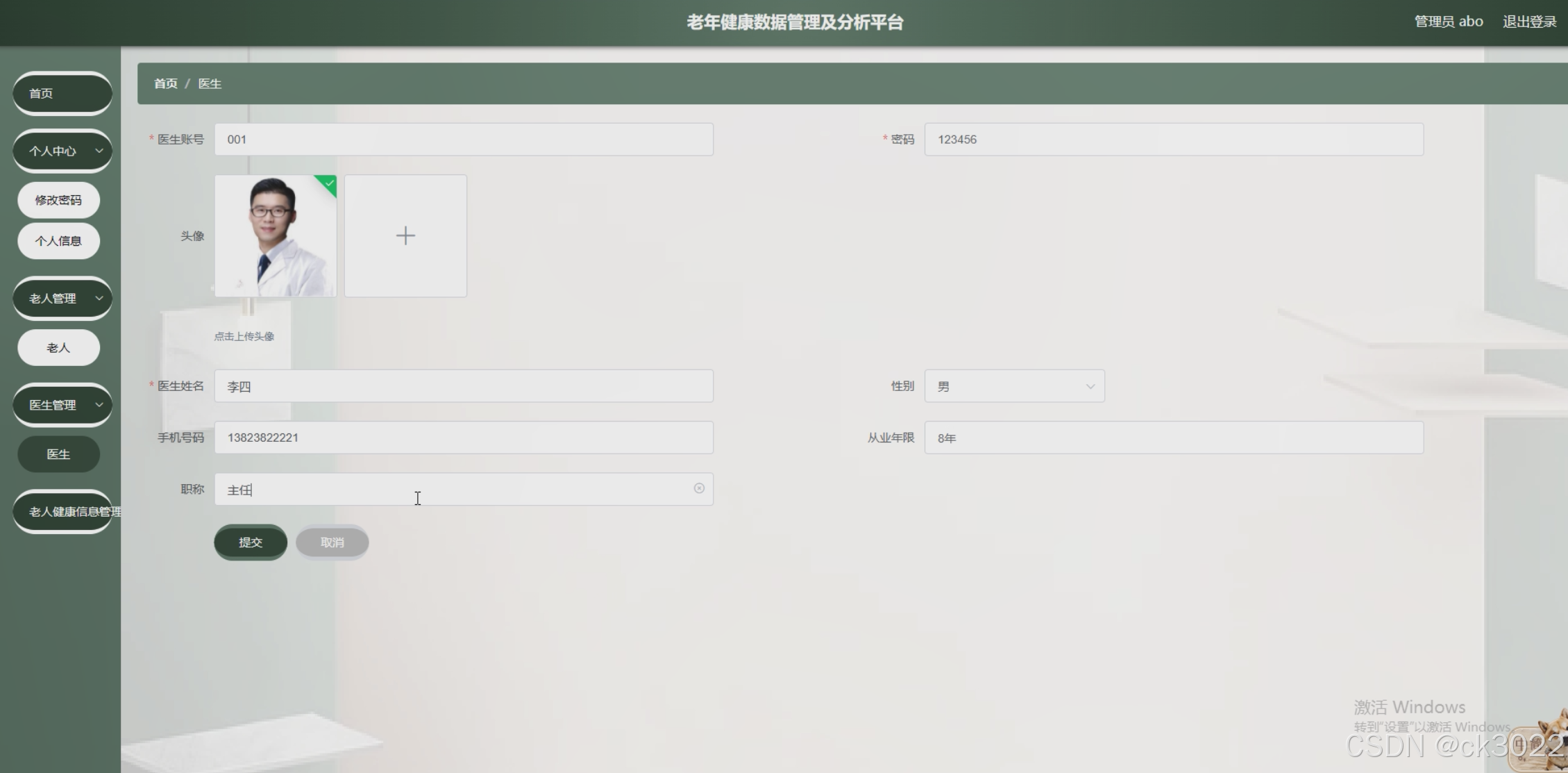Image resolution: width=1568 pixels, height=773 pixels.
Task: Click the plus icon to upload avatar
Action: click(x=405, y=236)
